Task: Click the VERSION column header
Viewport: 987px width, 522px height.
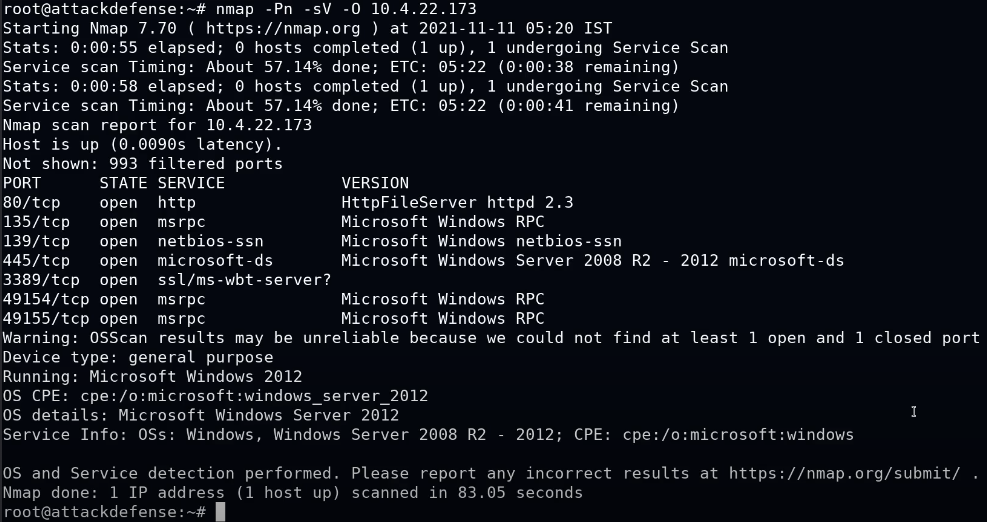Action: [x=375, y=183]
